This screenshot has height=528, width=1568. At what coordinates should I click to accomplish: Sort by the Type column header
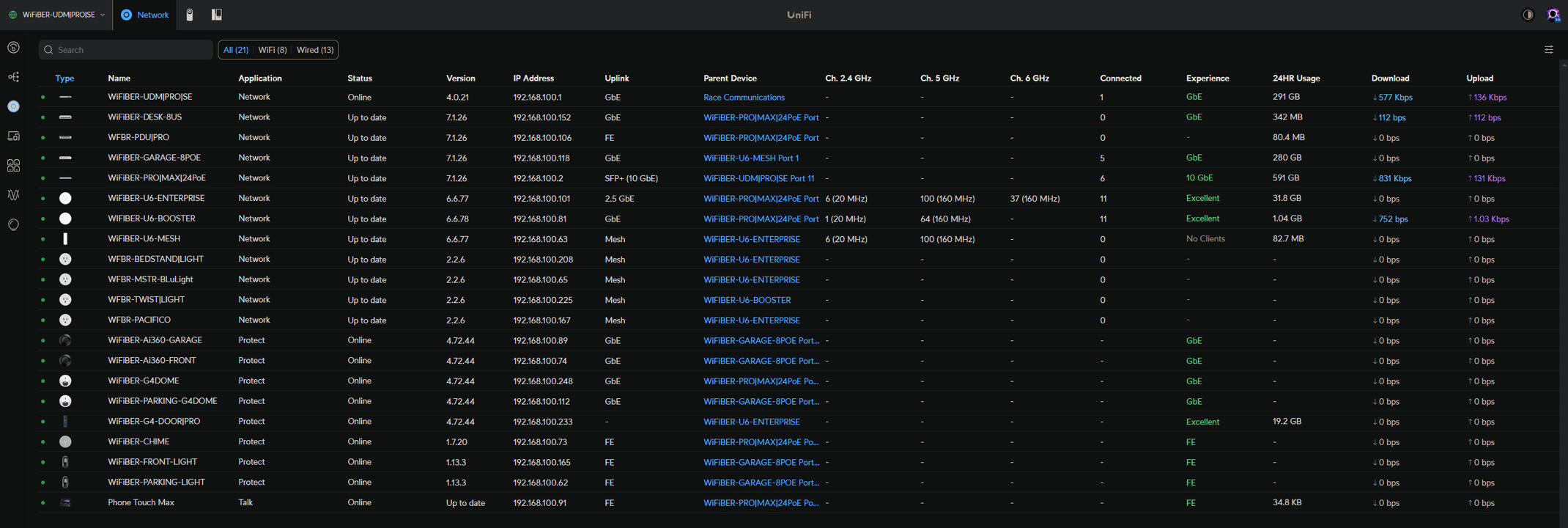64,78
